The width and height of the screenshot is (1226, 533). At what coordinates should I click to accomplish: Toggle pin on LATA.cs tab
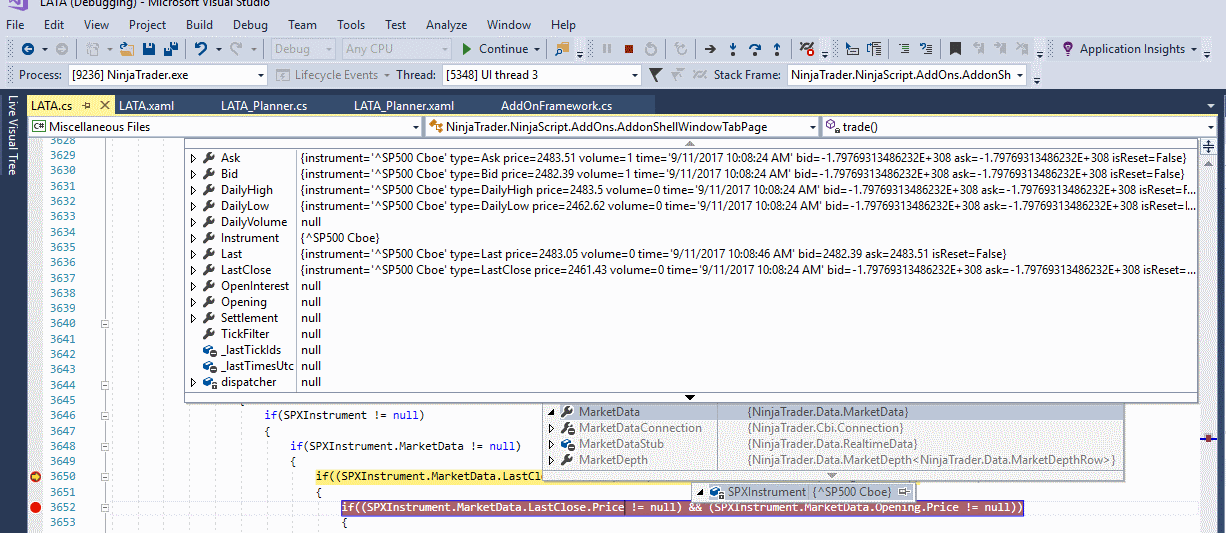click(86, 105)
